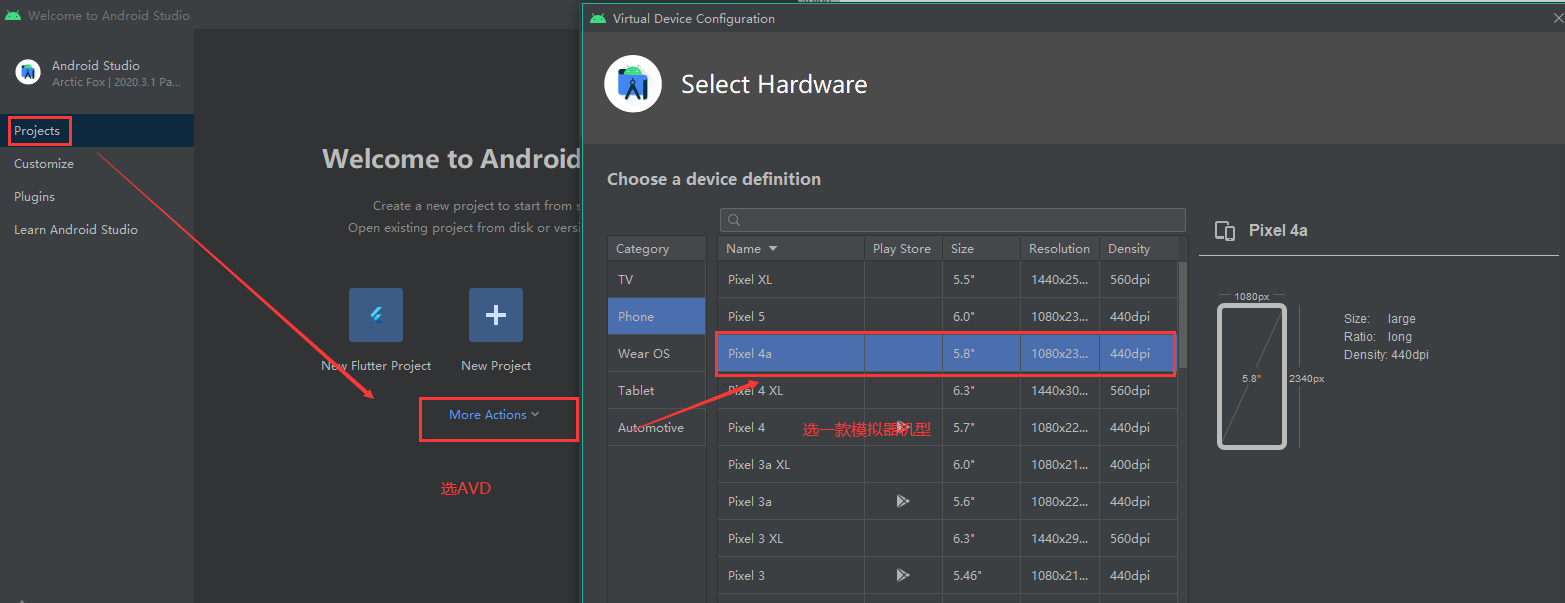The image size is (1565, 603).
Task: Select the TV category
Action: click(656, 280)
